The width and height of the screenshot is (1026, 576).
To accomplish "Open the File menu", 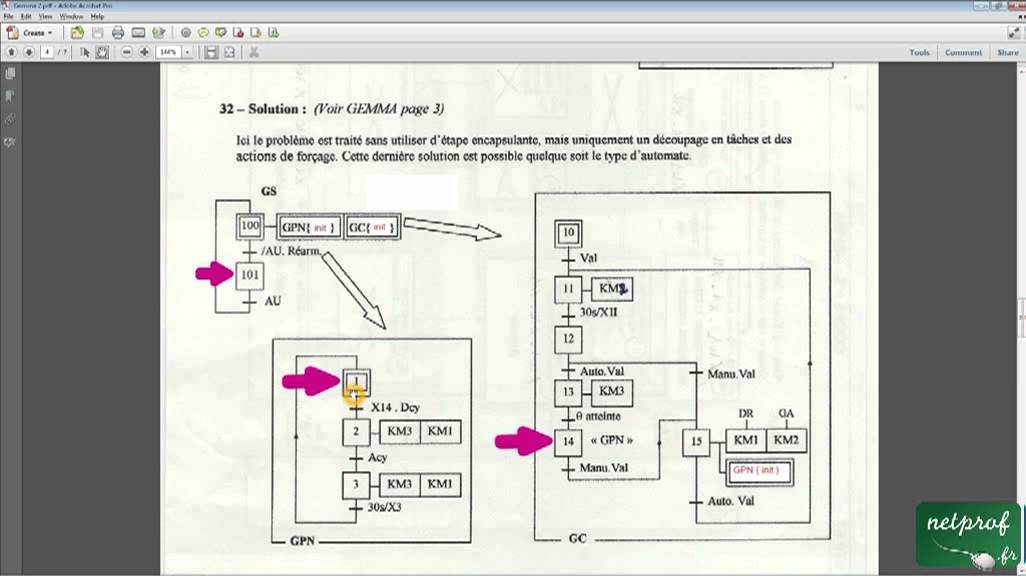I will (x=9, y=16).
